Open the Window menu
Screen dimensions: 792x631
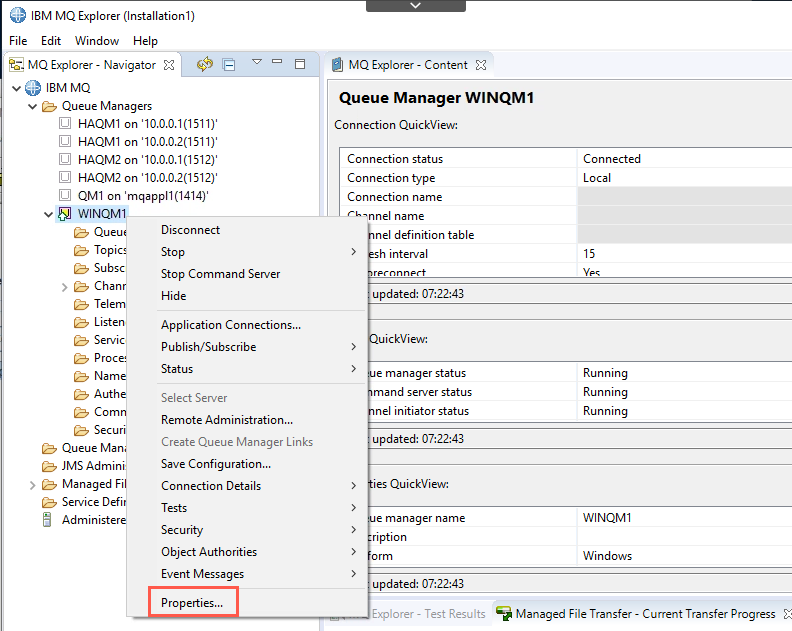97,41
